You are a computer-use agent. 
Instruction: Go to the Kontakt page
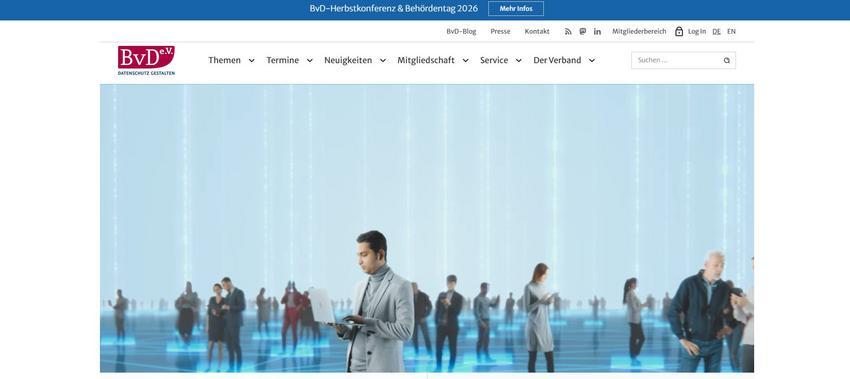pos(537,31)
